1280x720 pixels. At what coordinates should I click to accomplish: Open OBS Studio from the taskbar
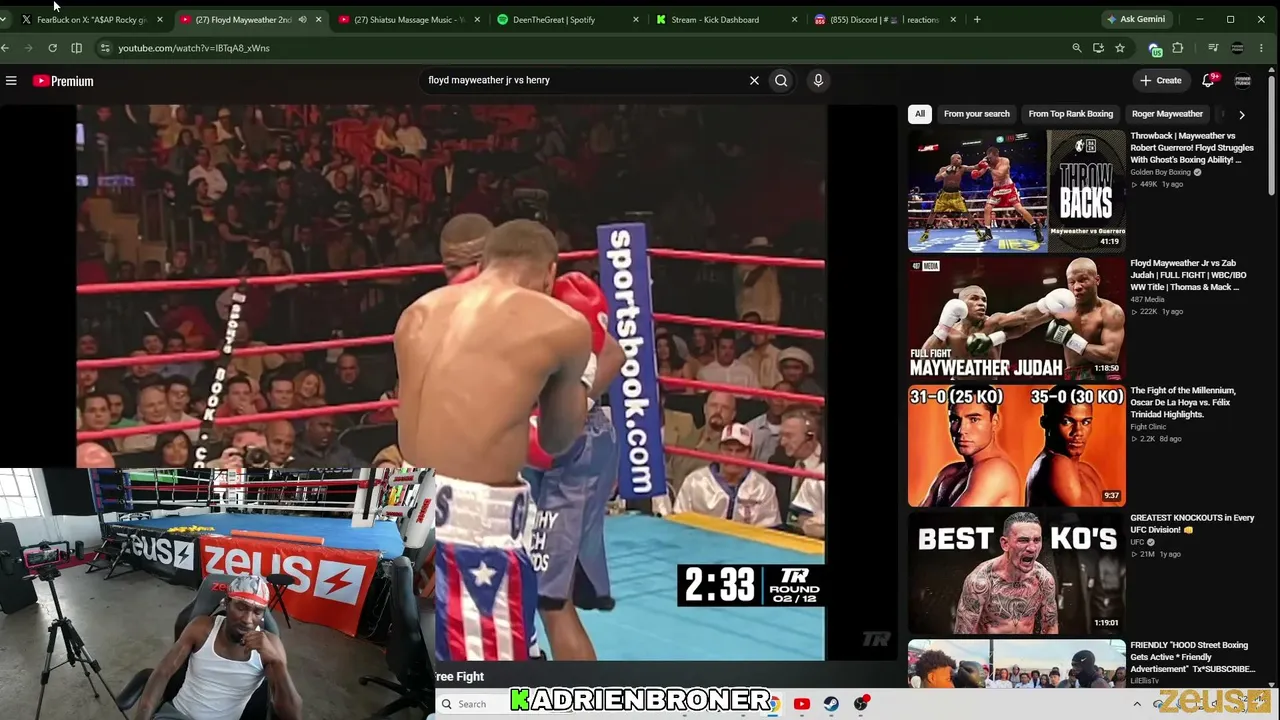[x=861, y=704]
